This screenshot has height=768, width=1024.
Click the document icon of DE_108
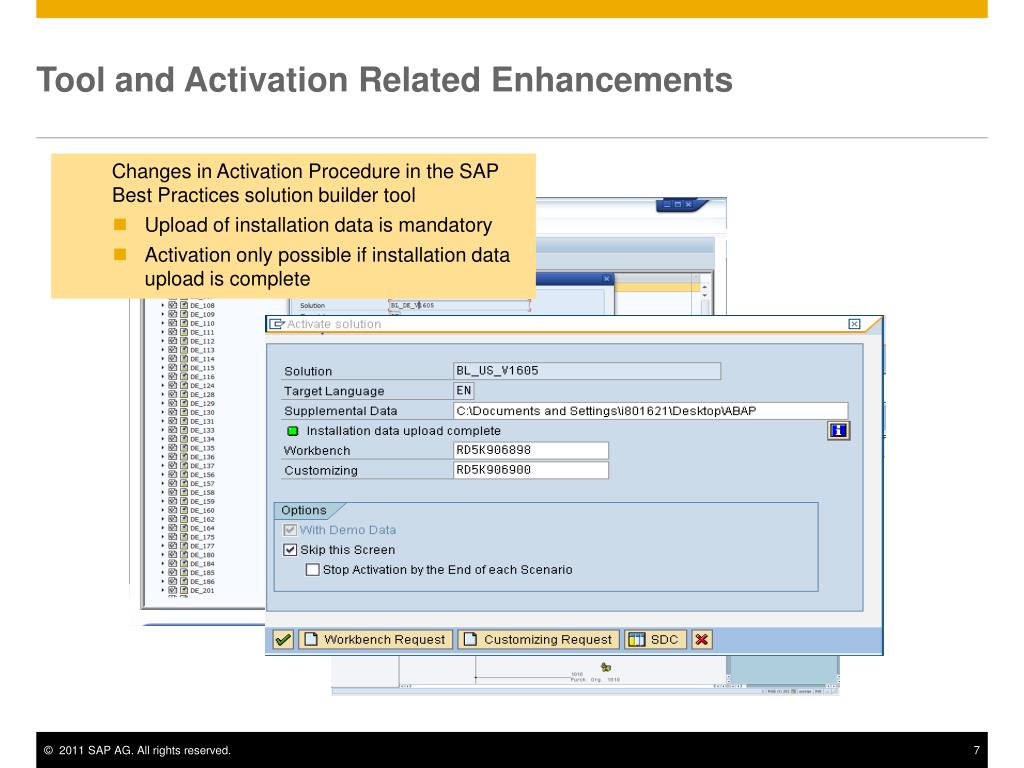coord(184,305)
